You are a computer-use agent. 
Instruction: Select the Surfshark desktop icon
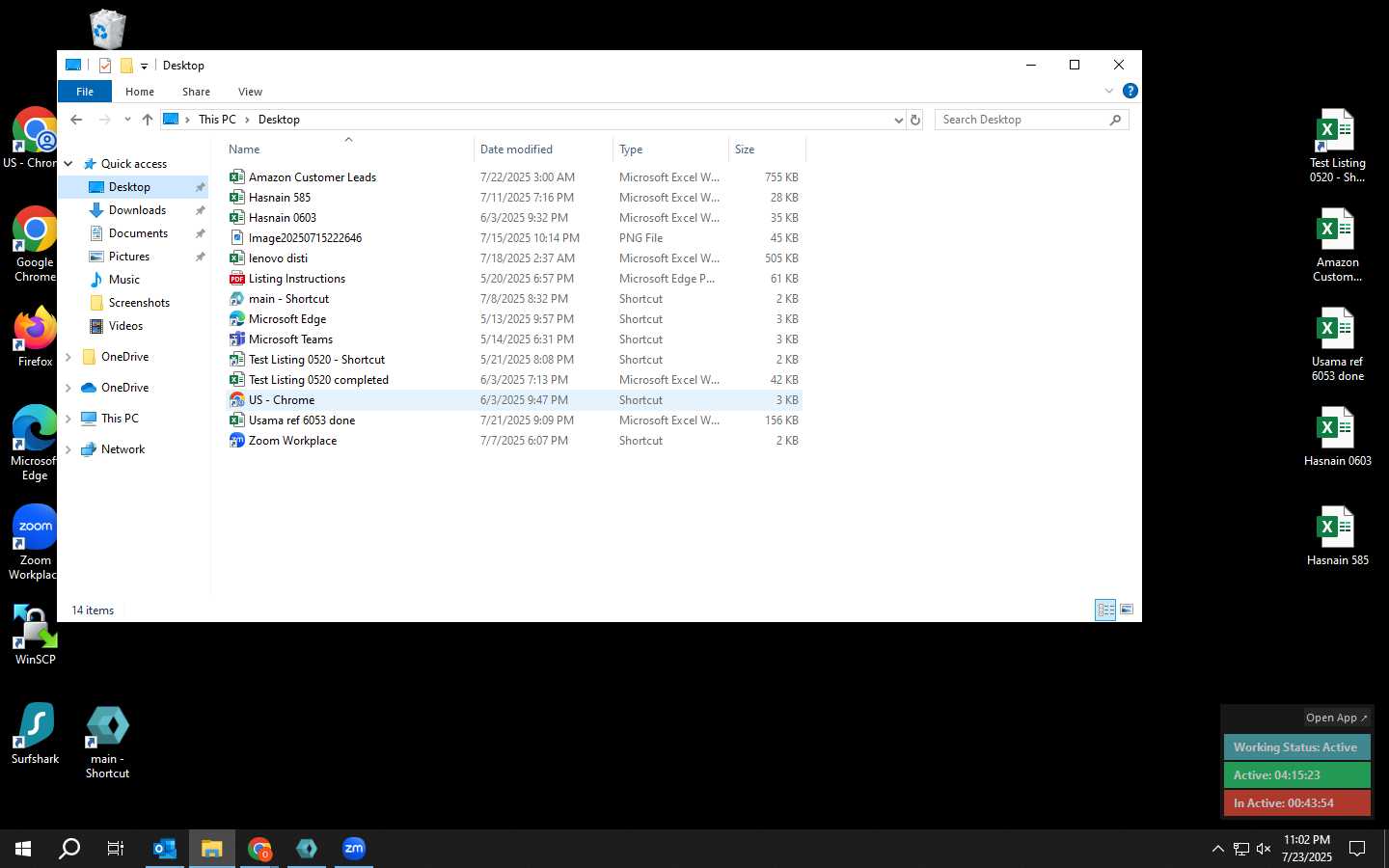pyautogui.click(x=35, y=734)
